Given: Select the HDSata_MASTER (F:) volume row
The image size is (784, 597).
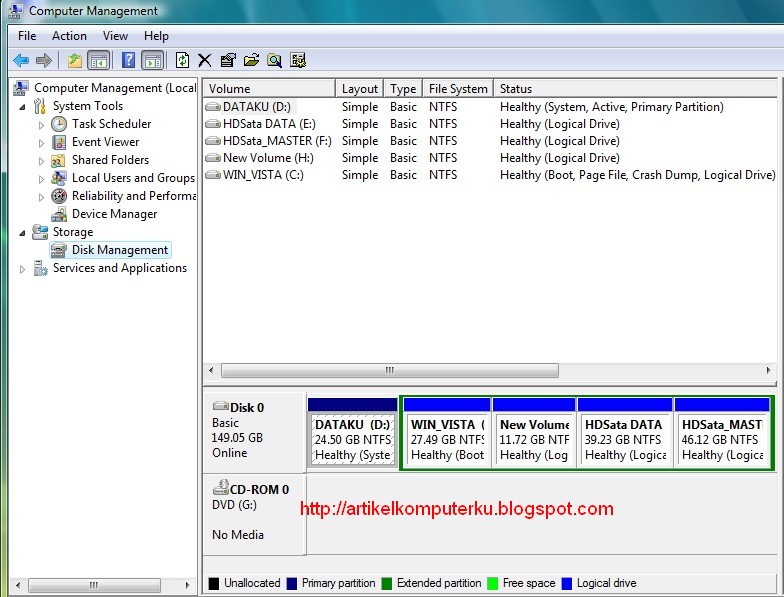Looking at the screenshot, I should pyautogui.click(x=490, y=141).
